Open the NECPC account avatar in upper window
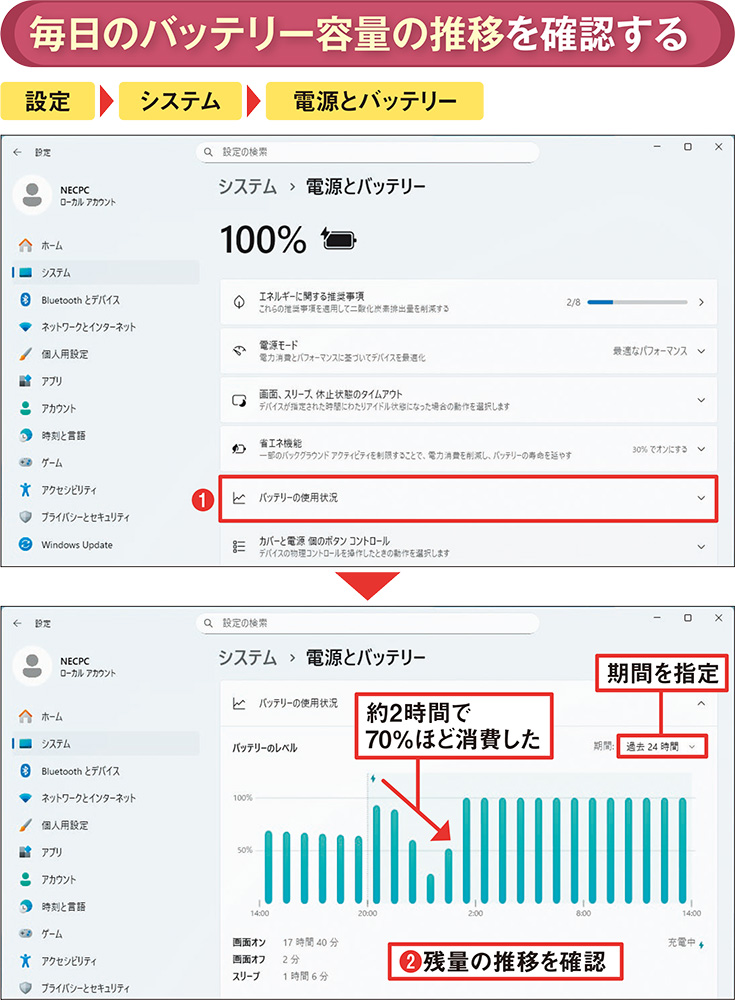 [32, 195]
